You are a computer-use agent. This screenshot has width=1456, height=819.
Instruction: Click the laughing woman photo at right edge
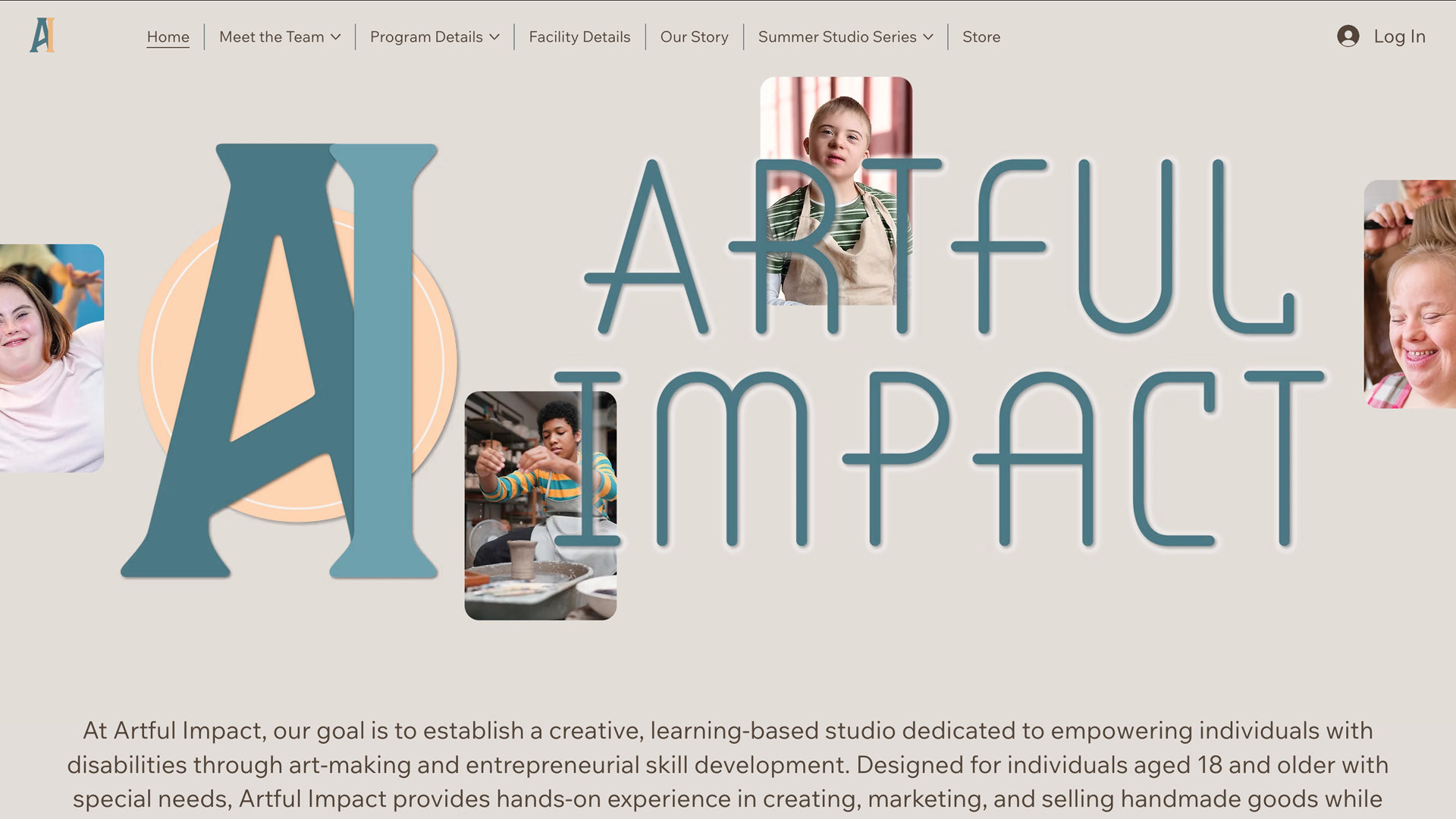click(1410, 293)
